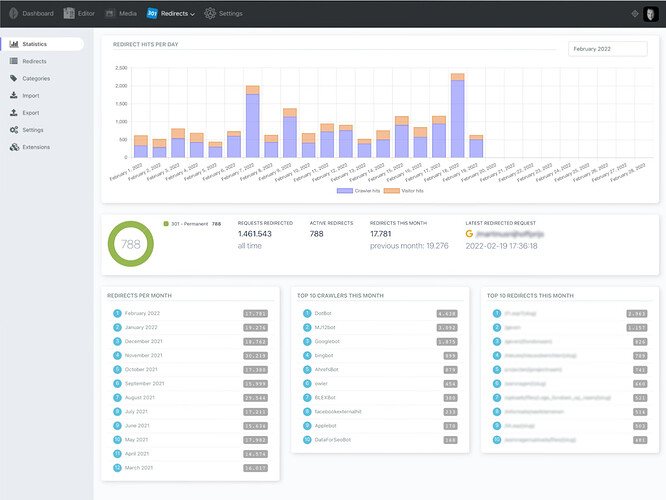Image resolution: width=666 pixels, height=500 pixels.
Task: Open Extensions in the sidebar
Action: click(14, 147)
